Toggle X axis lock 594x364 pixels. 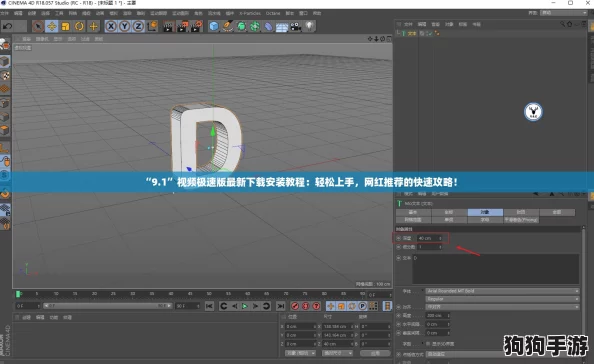111,26
